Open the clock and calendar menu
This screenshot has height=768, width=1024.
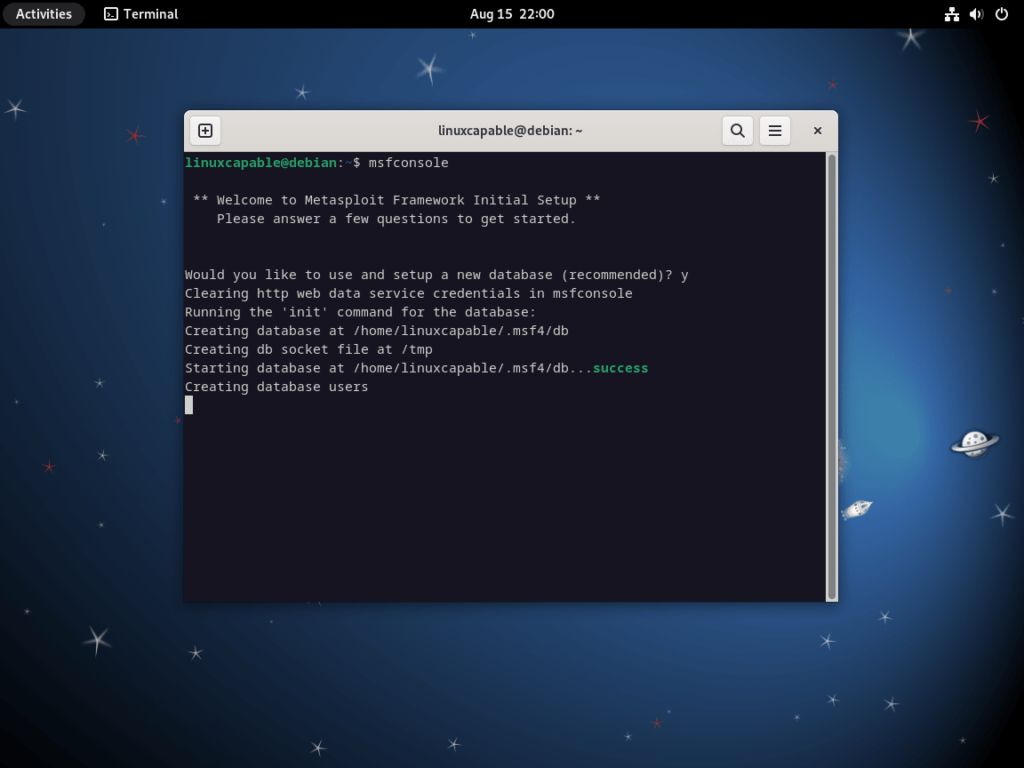click(512, 14)
